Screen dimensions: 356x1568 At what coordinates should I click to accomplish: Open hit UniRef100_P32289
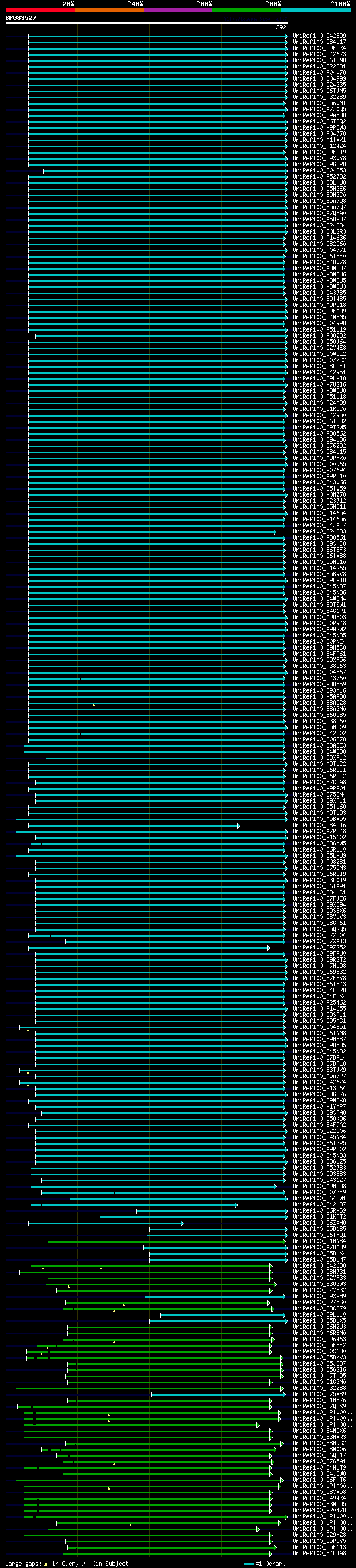click(319, 97)
